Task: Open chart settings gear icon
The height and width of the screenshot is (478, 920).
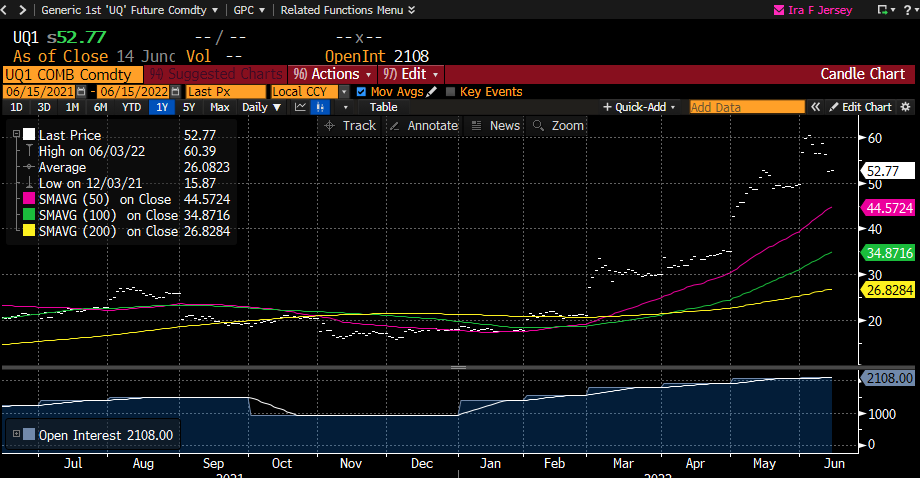Action: click(x=906, y=107)
